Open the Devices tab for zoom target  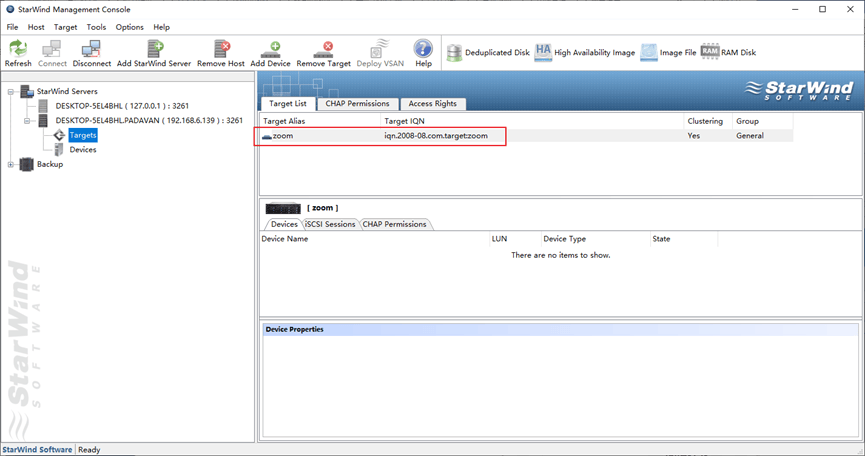[x=284, y=224]
